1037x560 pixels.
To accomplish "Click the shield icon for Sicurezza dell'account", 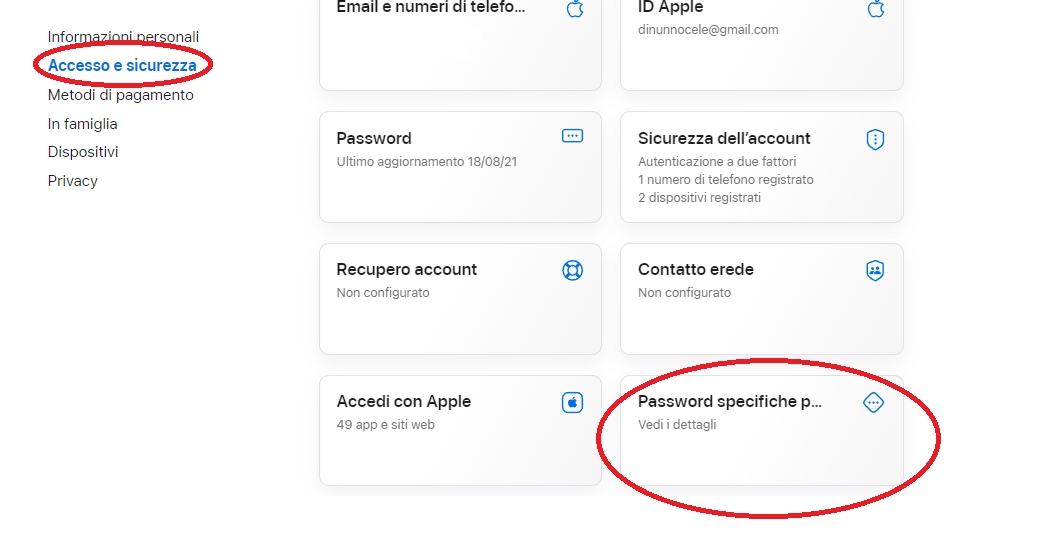I will pos(875,140).
